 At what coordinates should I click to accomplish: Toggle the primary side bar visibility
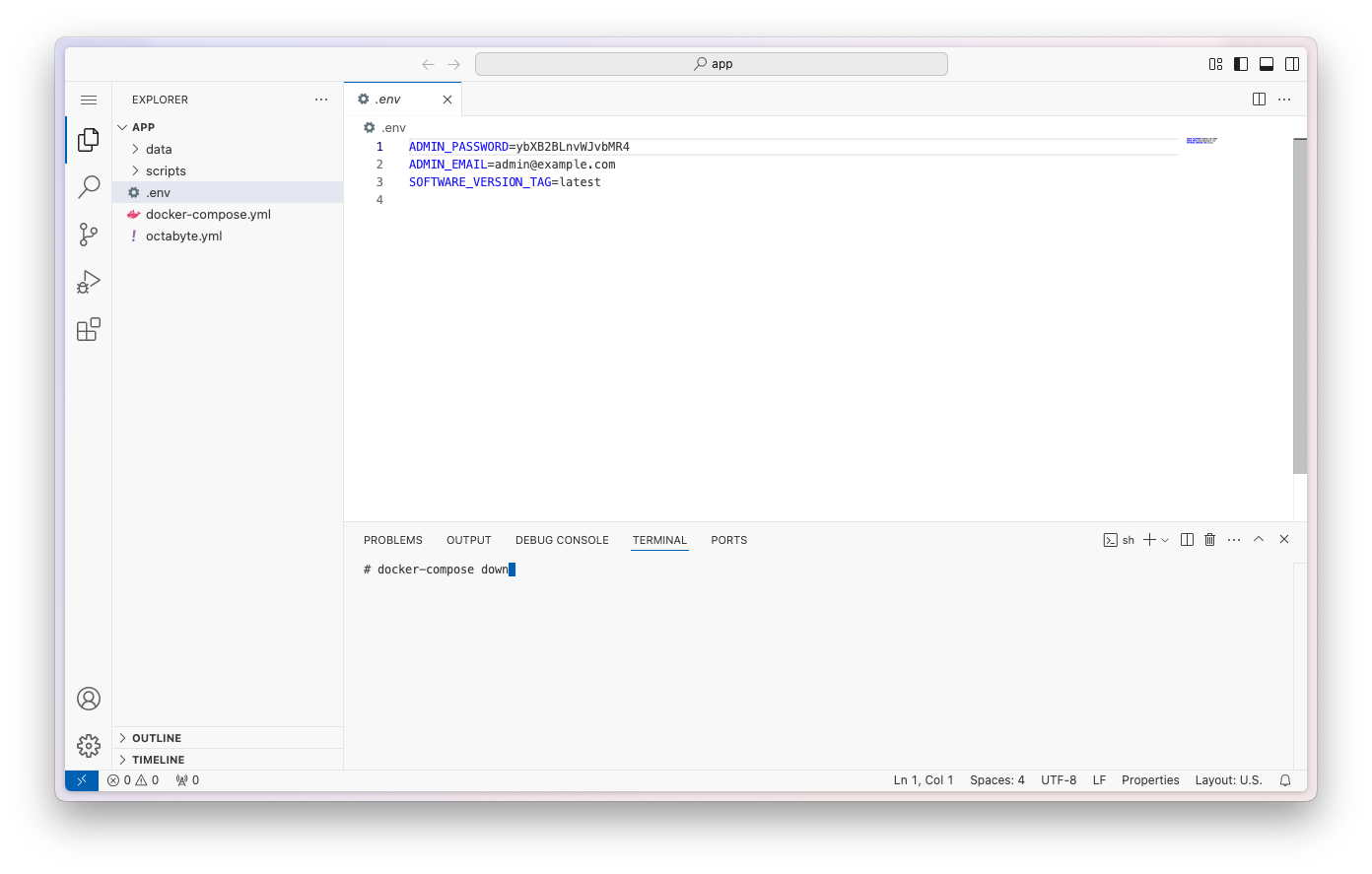click(1241, 64)
